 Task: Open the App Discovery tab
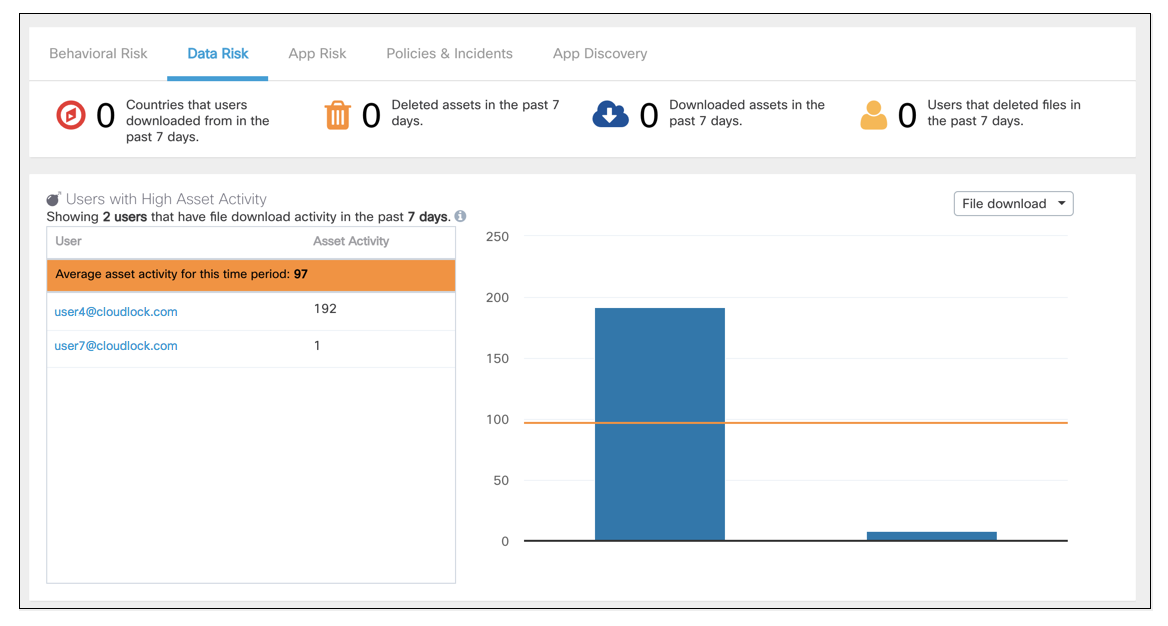[600, 54]
